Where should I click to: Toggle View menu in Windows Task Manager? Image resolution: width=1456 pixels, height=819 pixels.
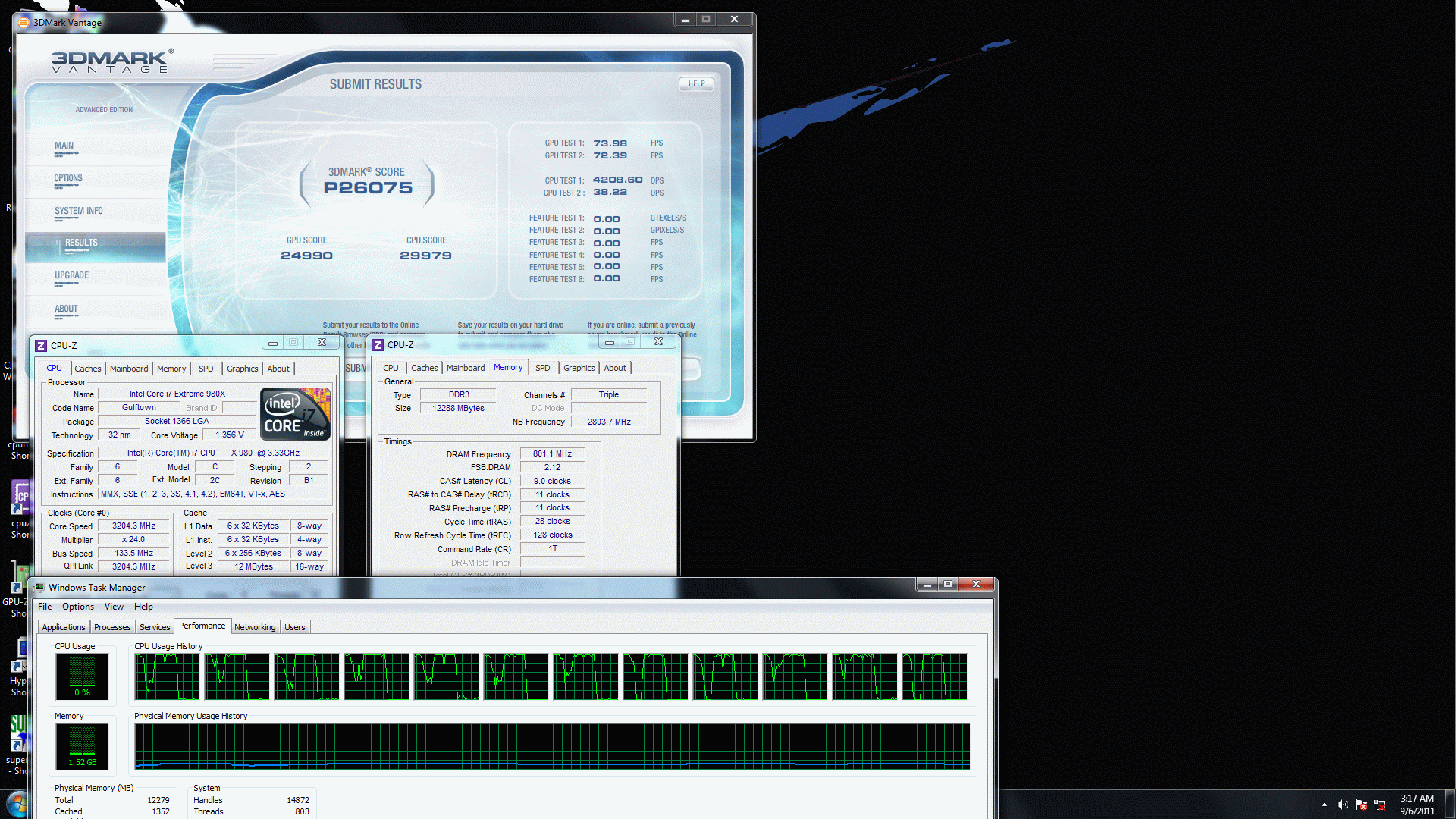pyautogui.click(x=114, y=606)
